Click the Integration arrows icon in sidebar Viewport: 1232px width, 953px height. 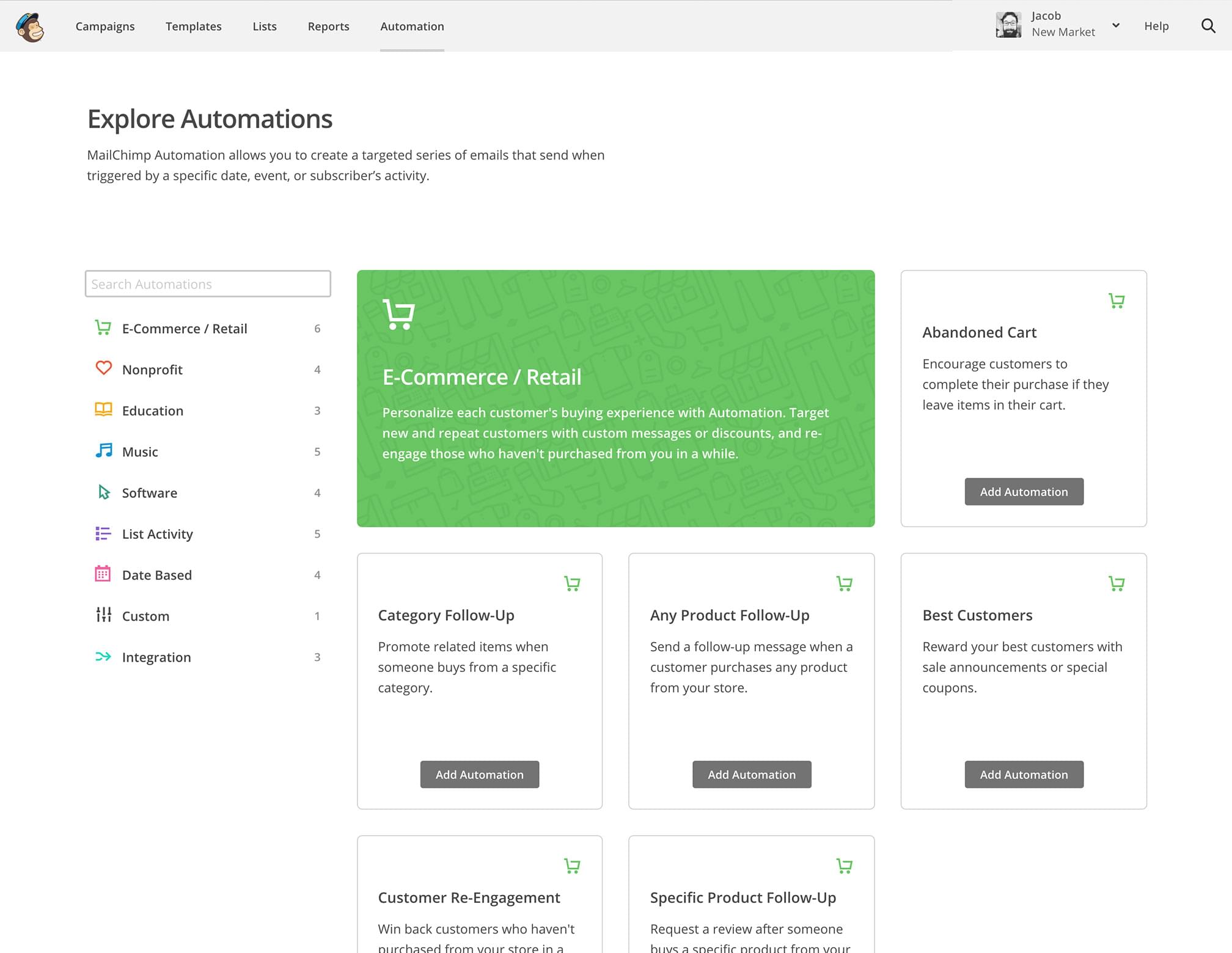coord(103,657)
